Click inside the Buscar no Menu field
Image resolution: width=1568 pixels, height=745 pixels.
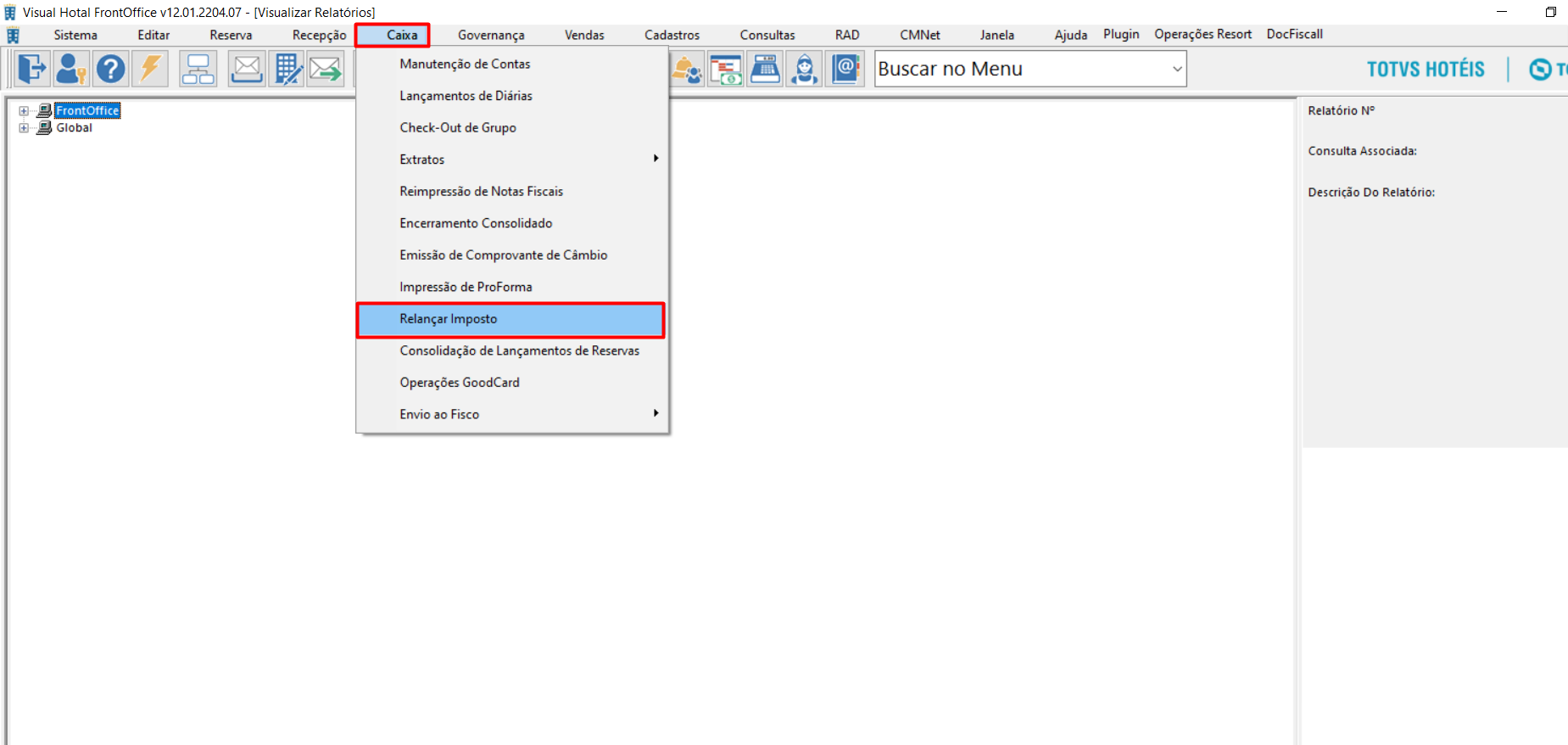click(1022, 69)
